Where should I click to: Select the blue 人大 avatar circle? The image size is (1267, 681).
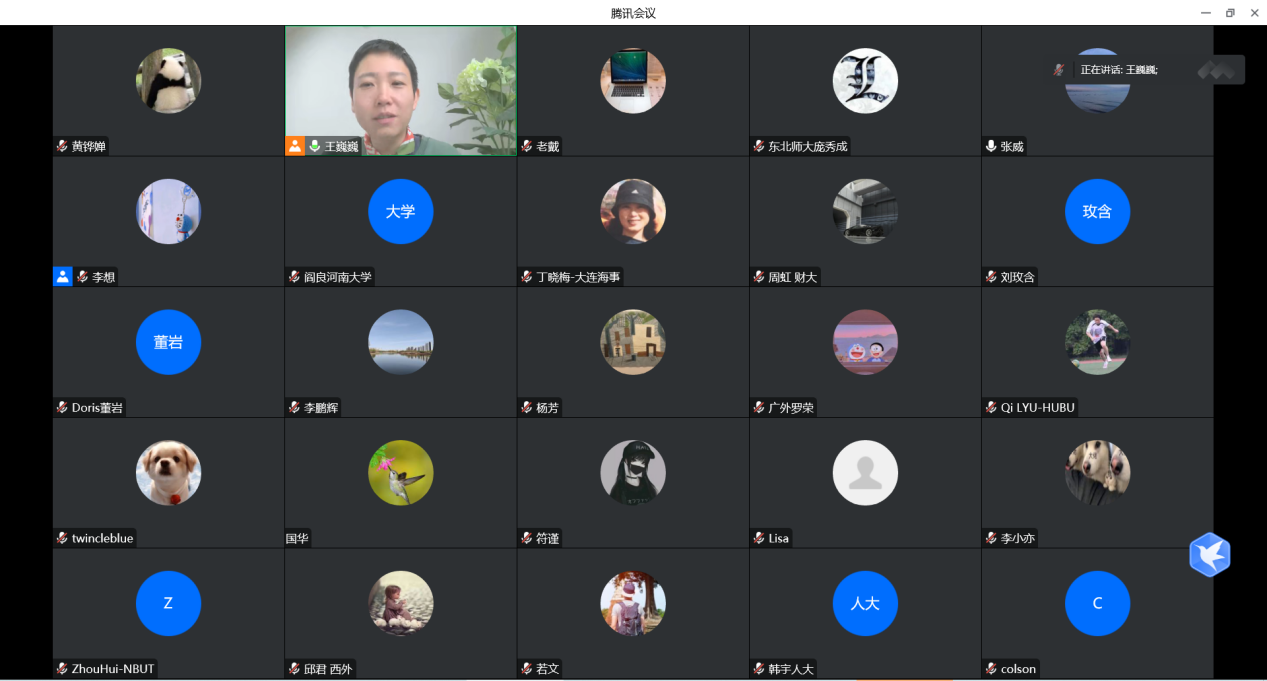coord(865,604)
